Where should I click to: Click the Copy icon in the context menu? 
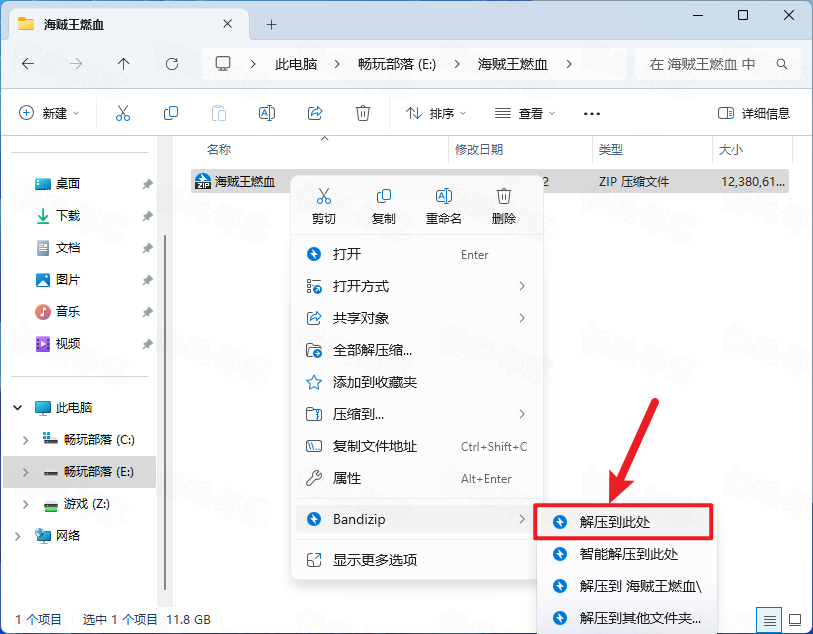tap(384, 196)
